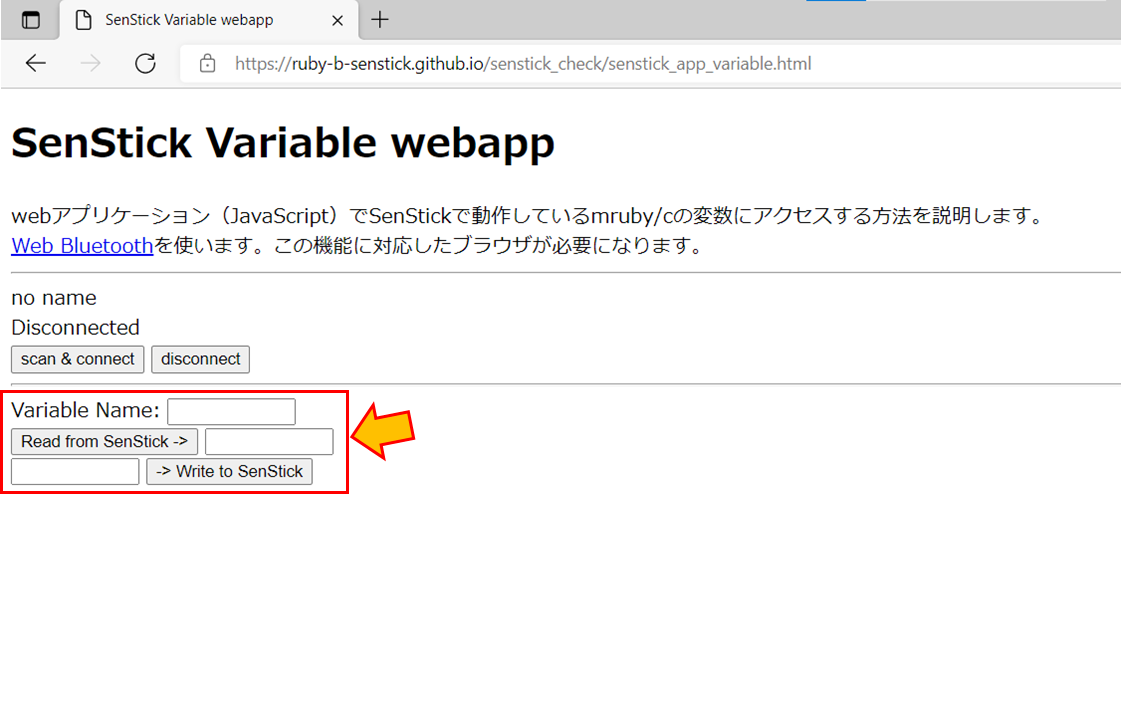
Task: Select the SenStick Variable webapp tab
Action: (x=190, y=20)
